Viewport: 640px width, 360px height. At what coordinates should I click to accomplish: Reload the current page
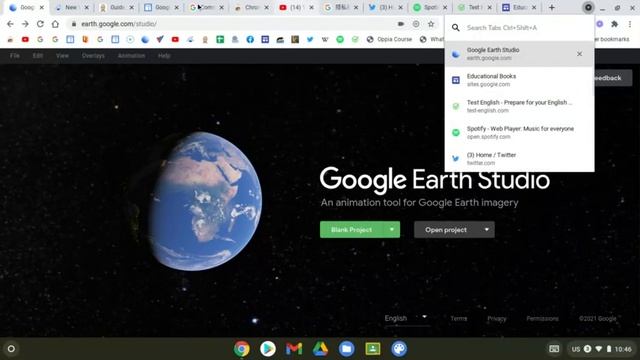[x=40, y=24]
